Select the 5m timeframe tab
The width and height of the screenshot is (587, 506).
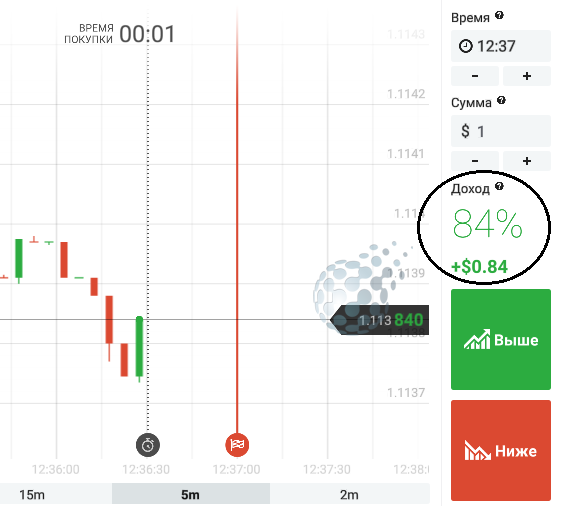click(x=191, y=495)
